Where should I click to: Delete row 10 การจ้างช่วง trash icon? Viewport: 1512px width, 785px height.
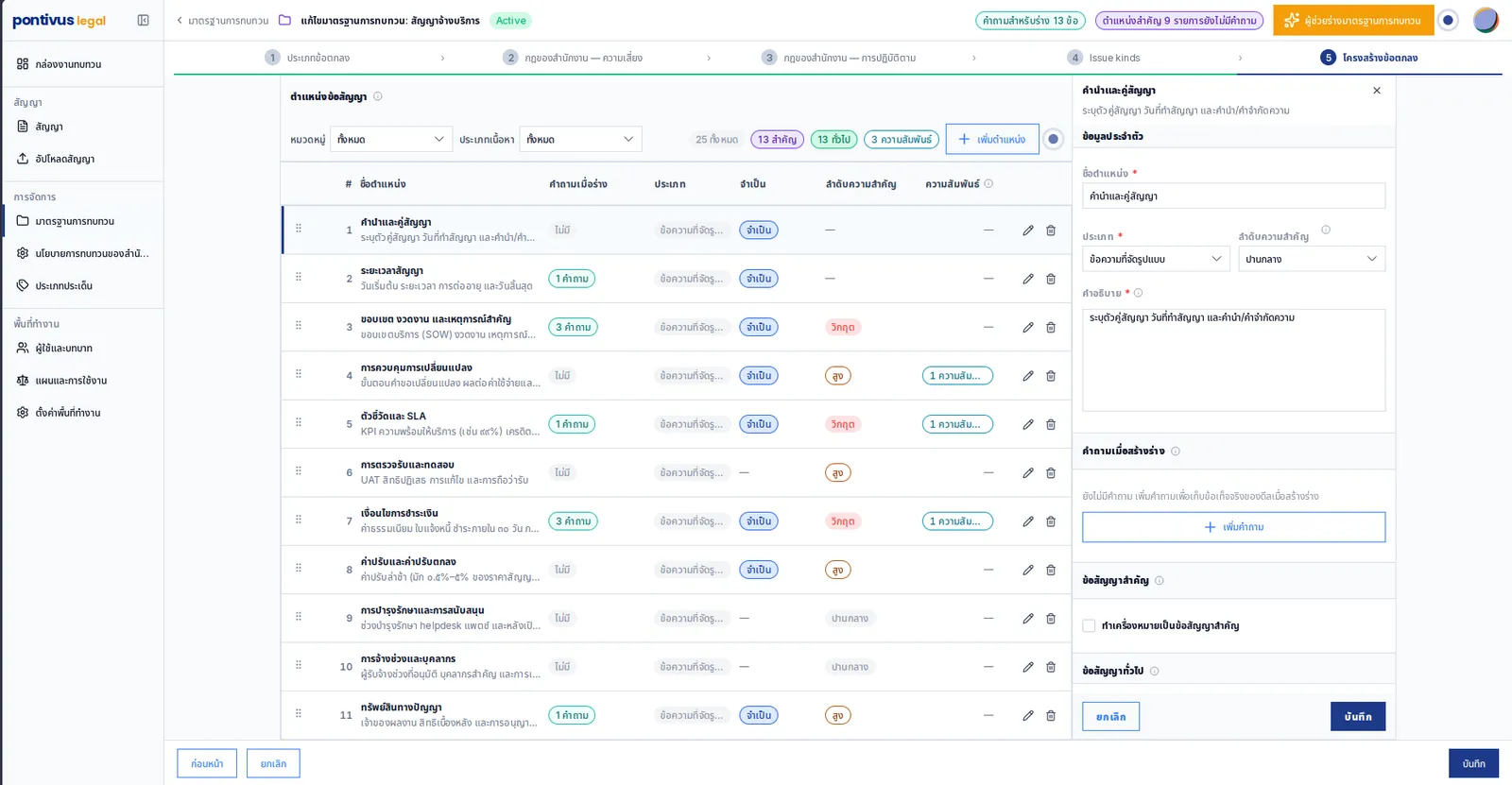1051,667
